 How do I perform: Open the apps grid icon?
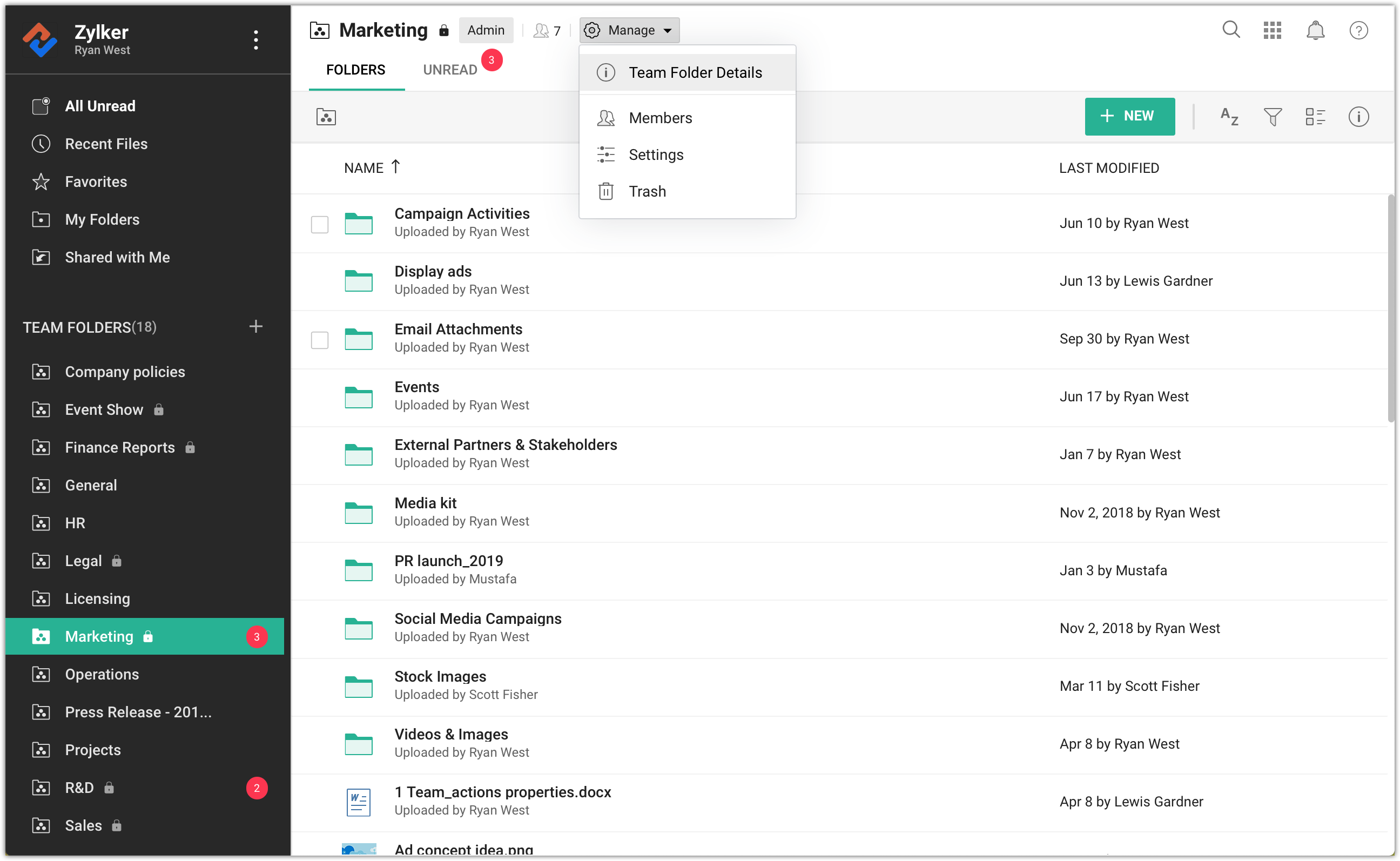[x=1273, y=30]
